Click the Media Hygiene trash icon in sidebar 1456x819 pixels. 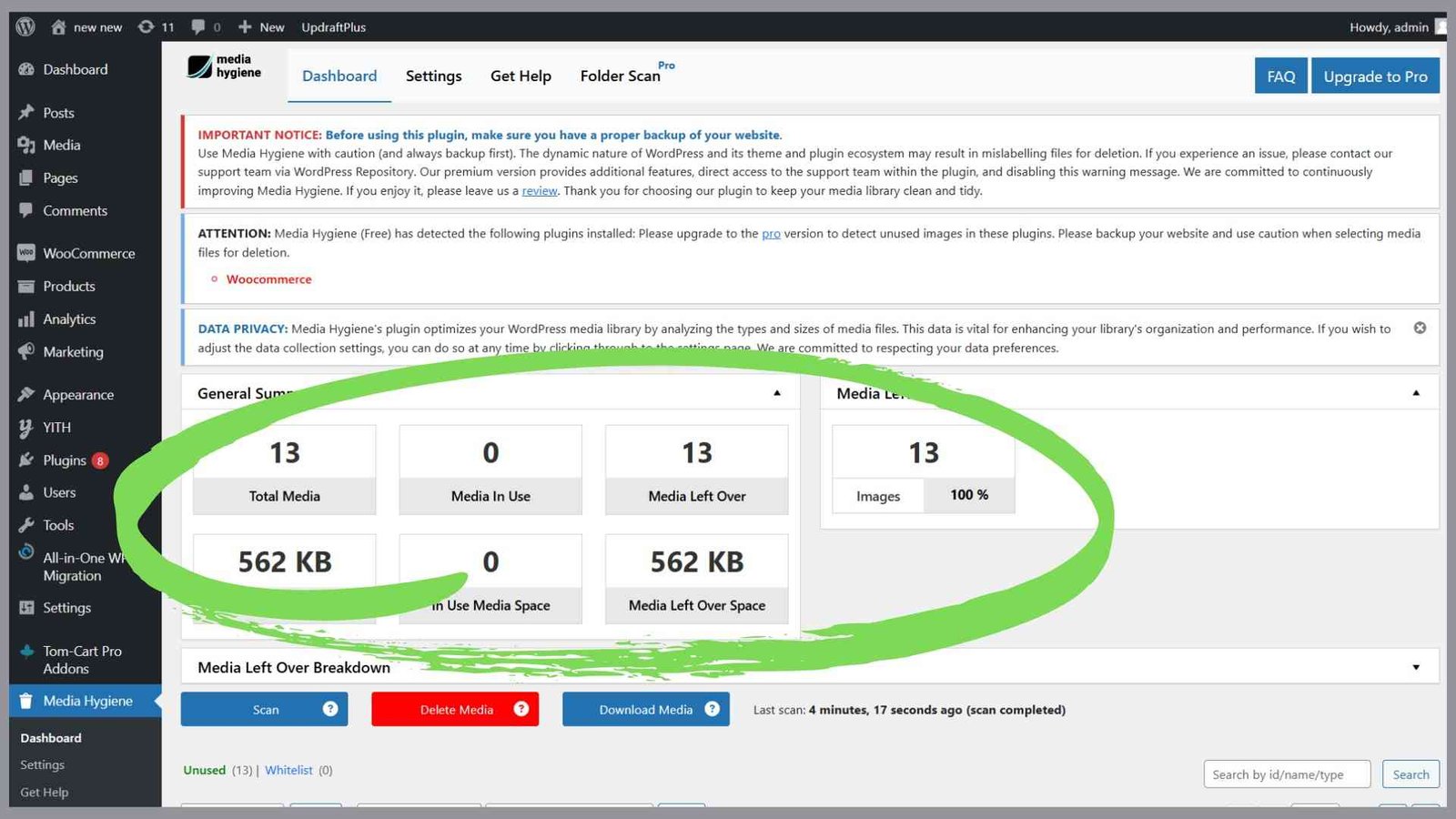point(26,701)
